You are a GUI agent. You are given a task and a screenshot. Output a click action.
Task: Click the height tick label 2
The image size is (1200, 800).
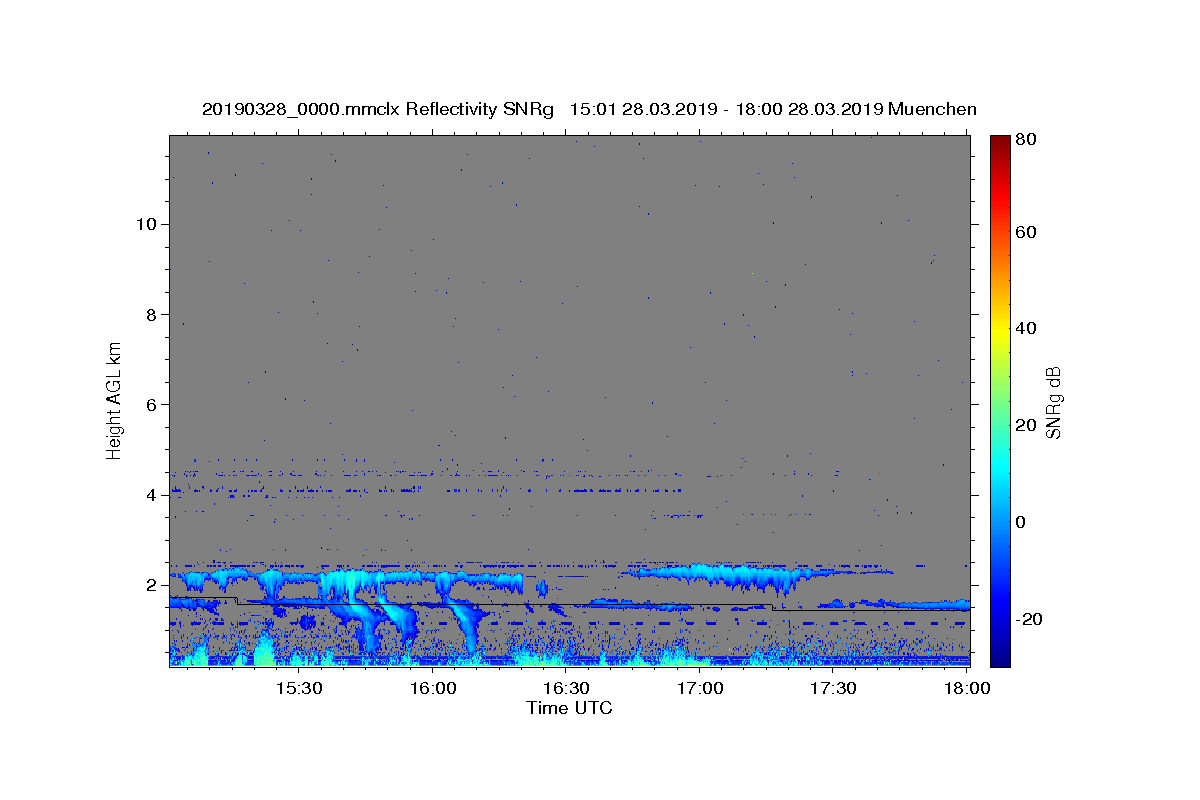click(x=150, y=585)
